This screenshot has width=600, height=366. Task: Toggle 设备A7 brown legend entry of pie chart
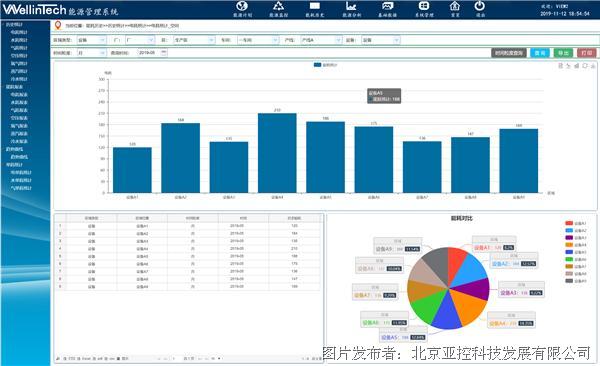point(576,266)
